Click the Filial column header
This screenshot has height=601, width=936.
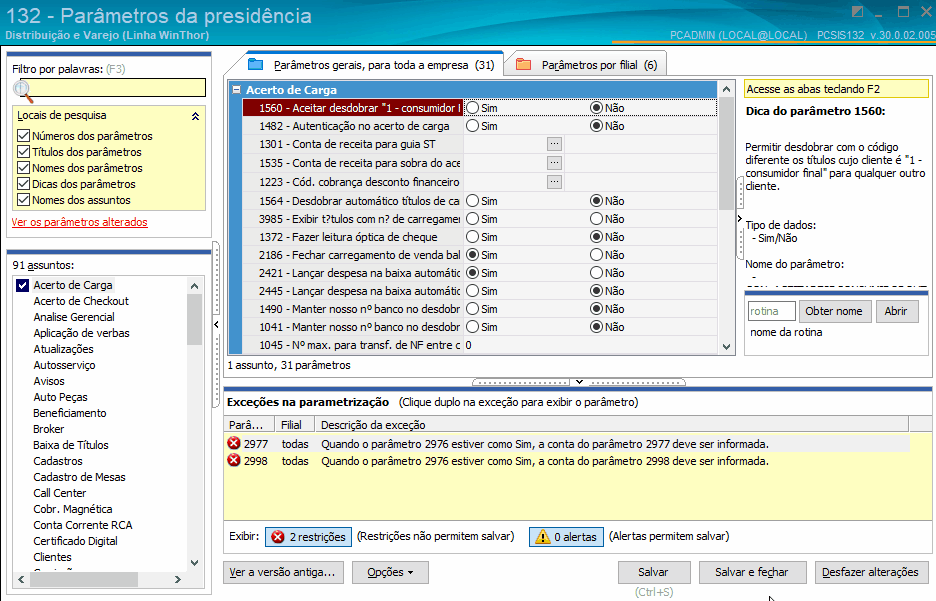point(294,424)
